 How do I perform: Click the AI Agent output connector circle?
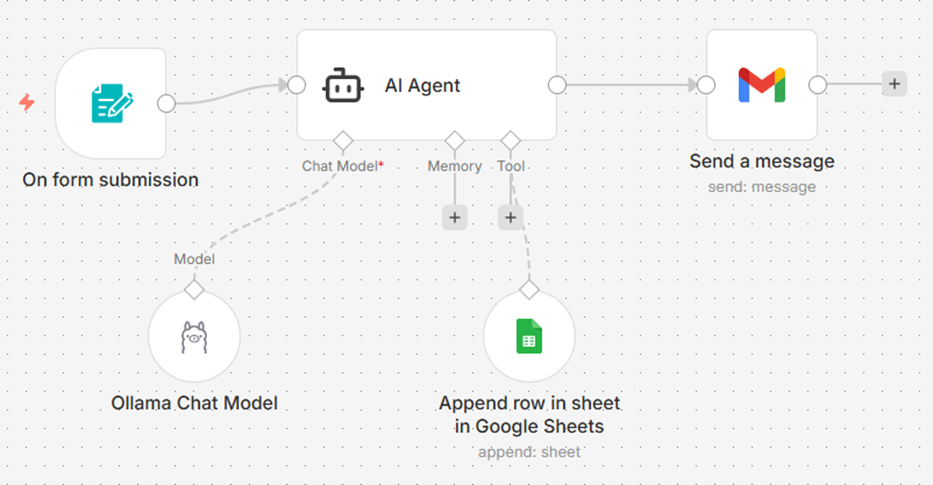557,85
